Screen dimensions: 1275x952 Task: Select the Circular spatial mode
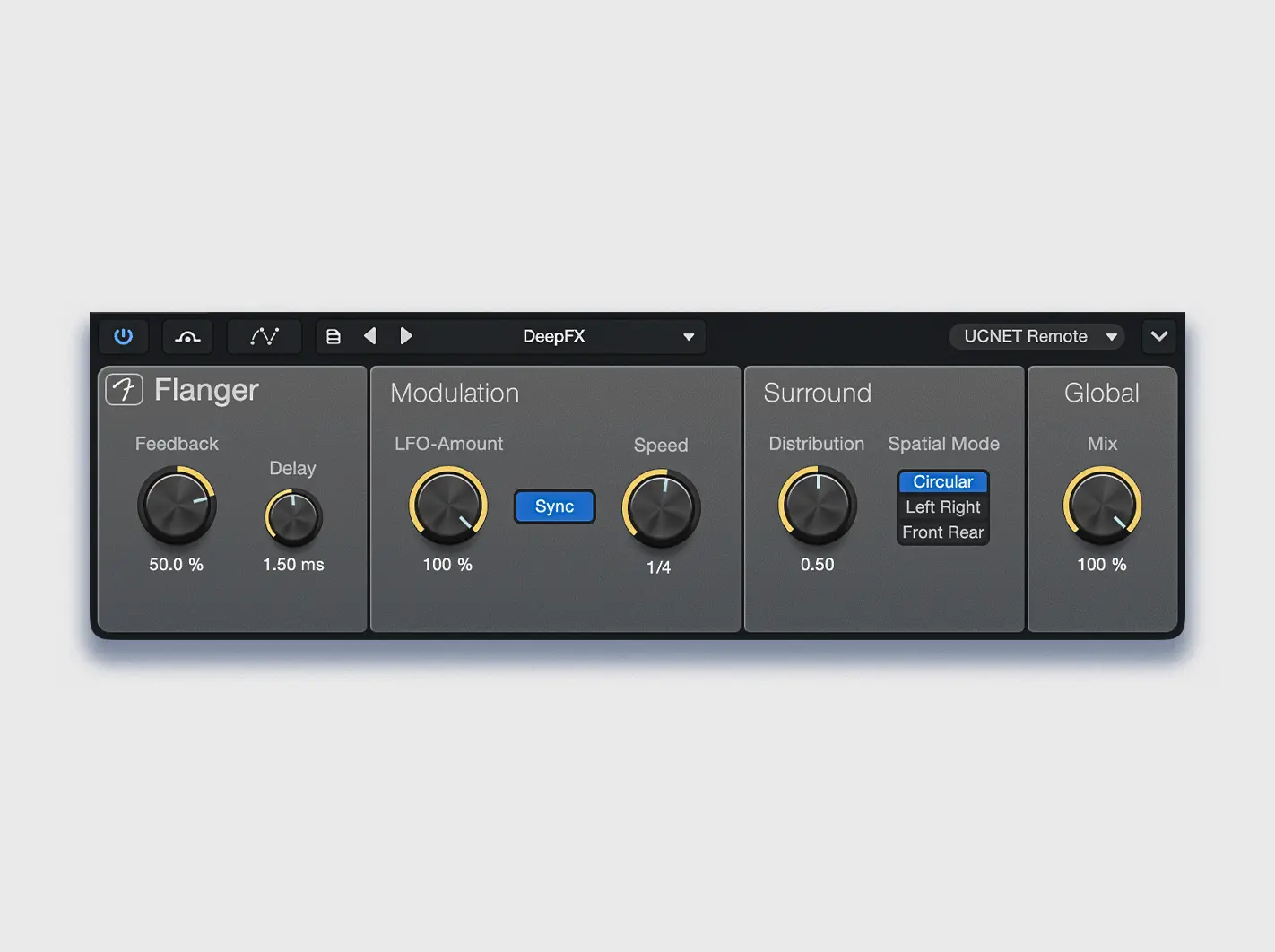tap(942, 481)
